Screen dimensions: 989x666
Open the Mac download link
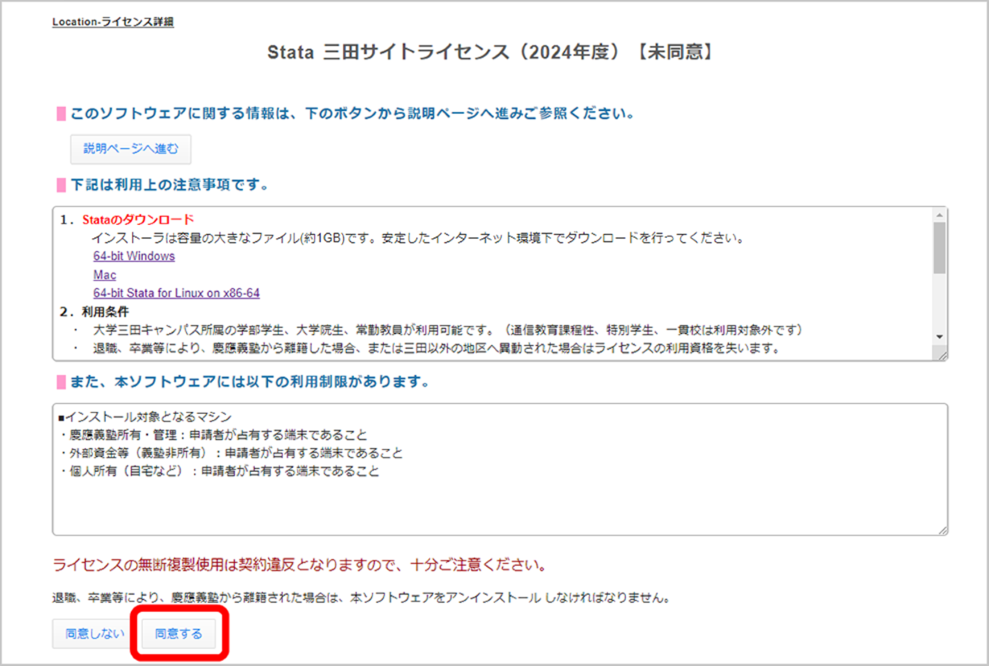(105, 275)
